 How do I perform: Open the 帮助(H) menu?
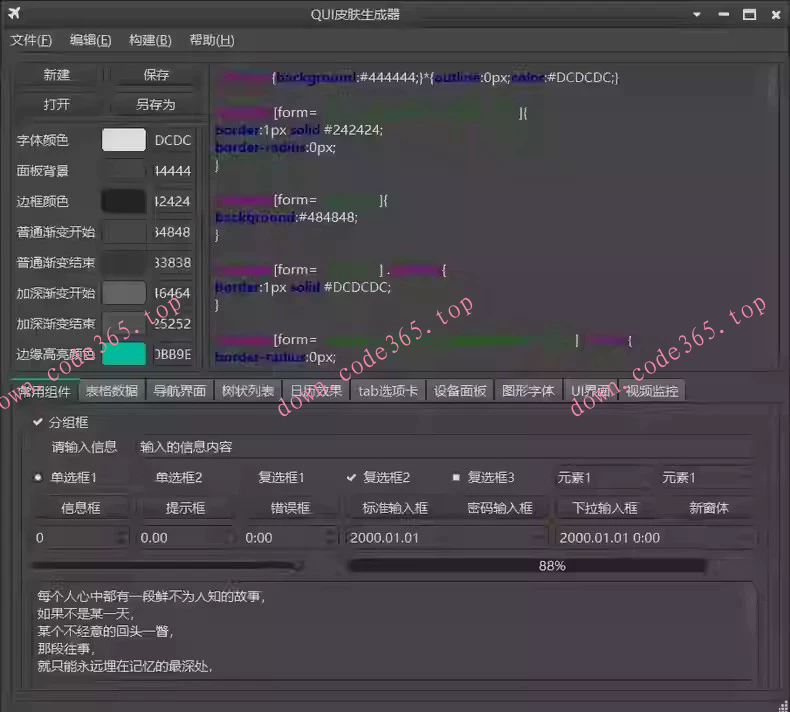coord(212,40)
